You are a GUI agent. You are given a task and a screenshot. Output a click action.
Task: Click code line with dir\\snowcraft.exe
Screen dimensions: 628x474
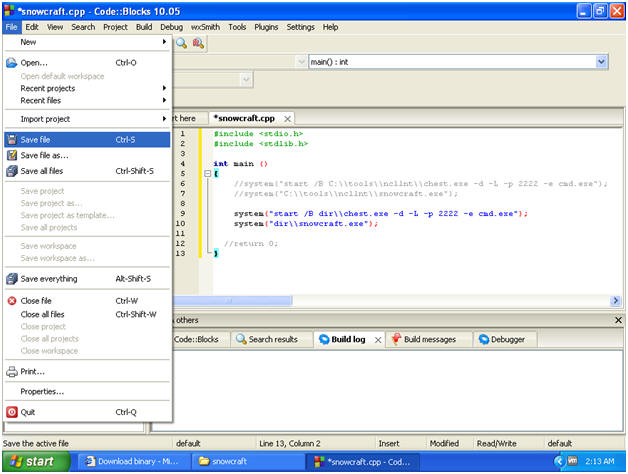pyautogui.click(x=306, y=224)
